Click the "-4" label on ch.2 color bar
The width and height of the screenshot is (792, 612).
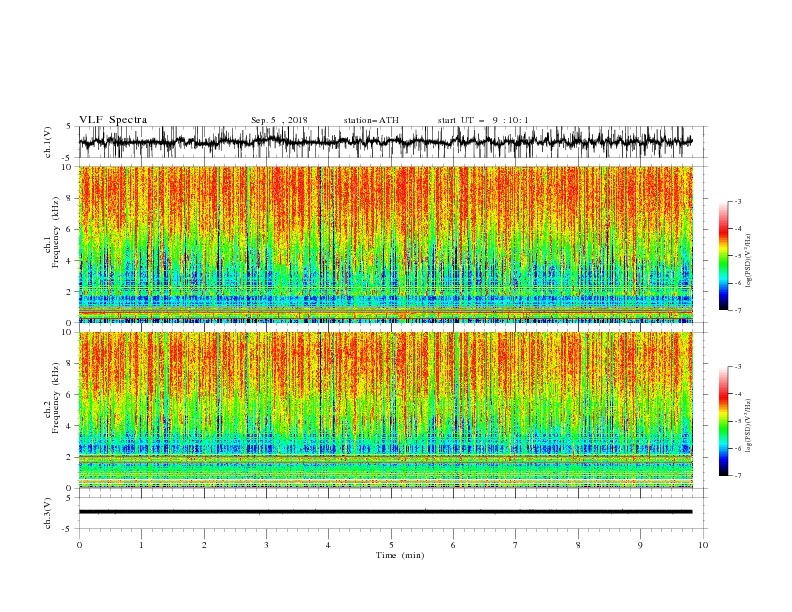click(738, 394)
